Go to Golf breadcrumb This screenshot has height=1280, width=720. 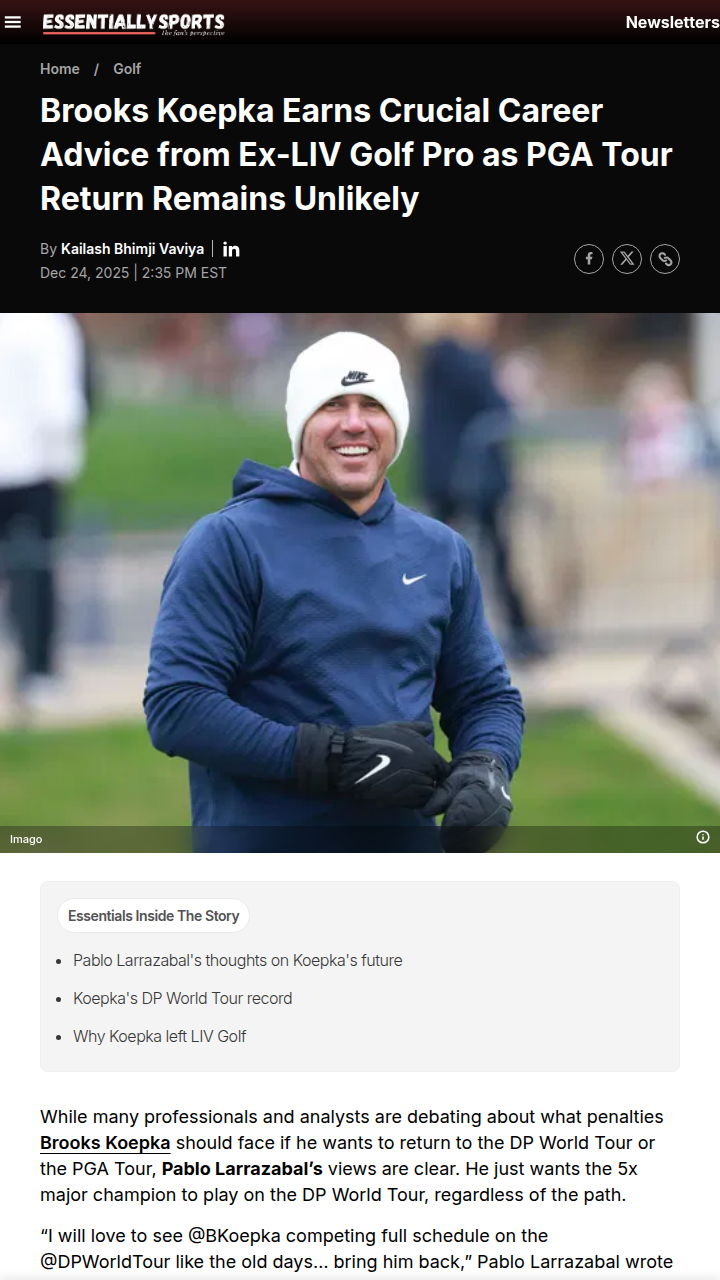point(127,69)
